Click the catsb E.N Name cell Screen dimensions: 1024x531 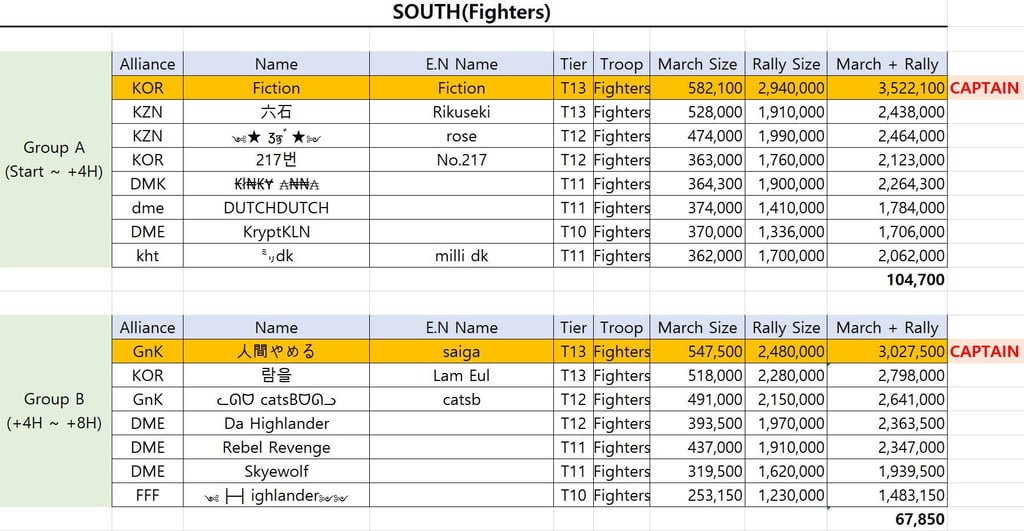coord(461,400)
